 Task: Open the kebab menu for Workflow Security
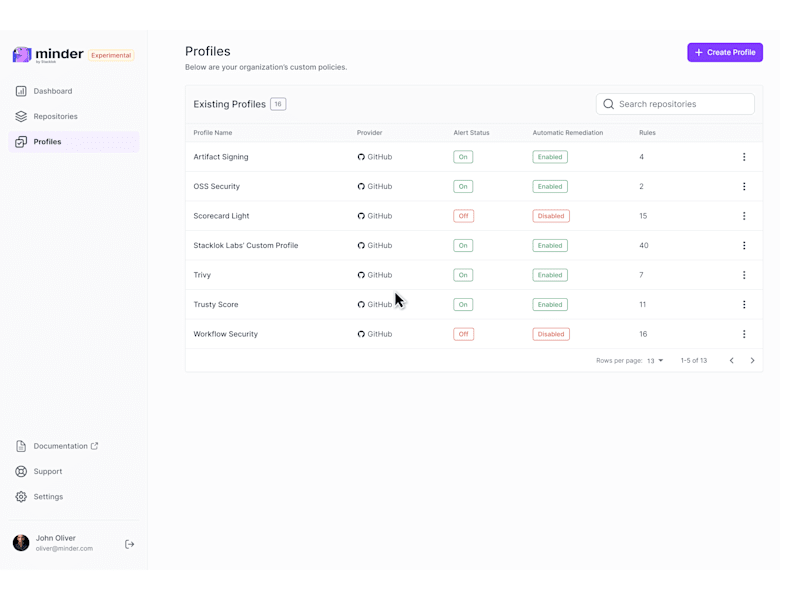744,334
